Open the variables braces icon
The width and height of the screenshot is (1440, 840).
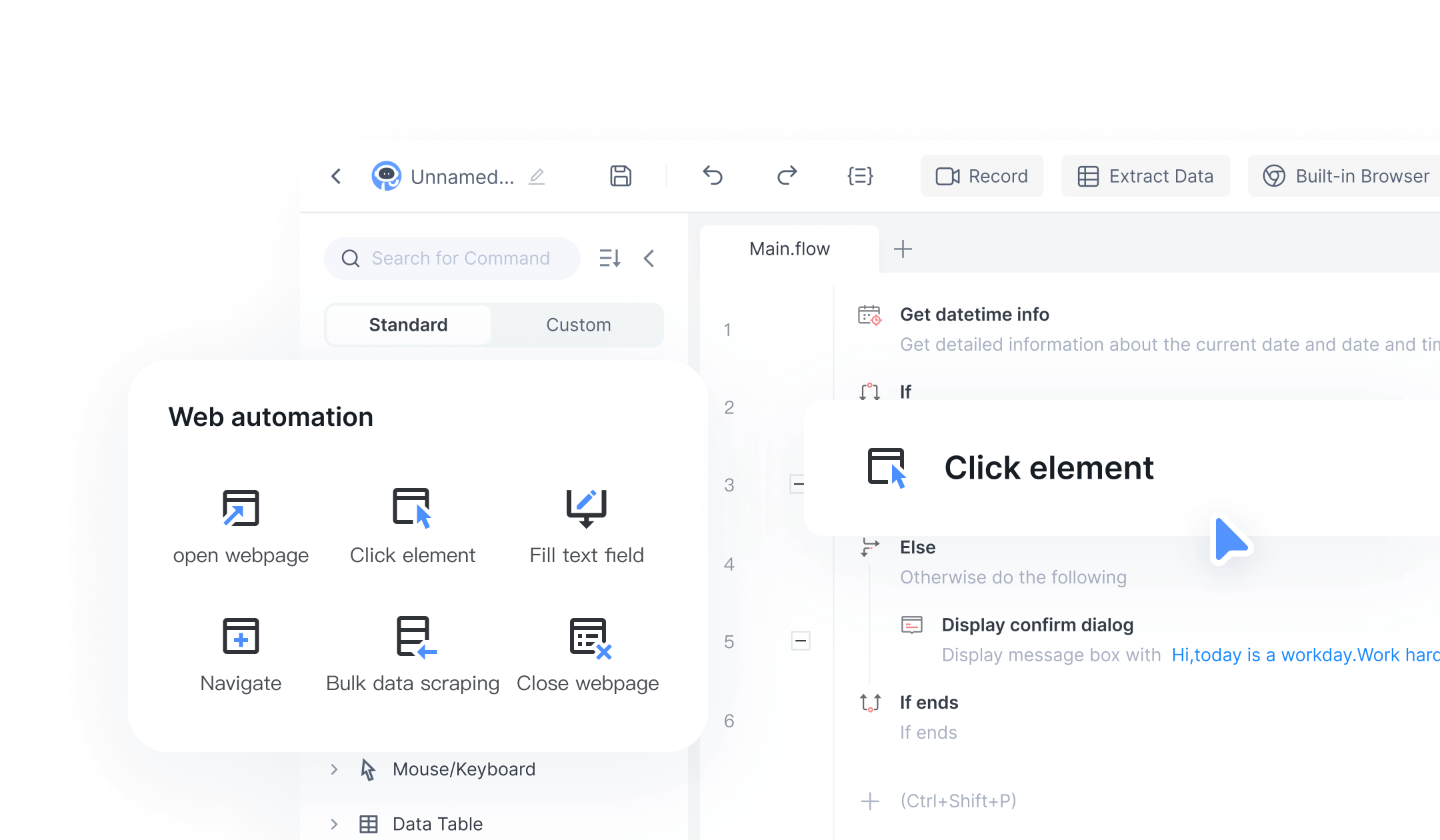860,176
